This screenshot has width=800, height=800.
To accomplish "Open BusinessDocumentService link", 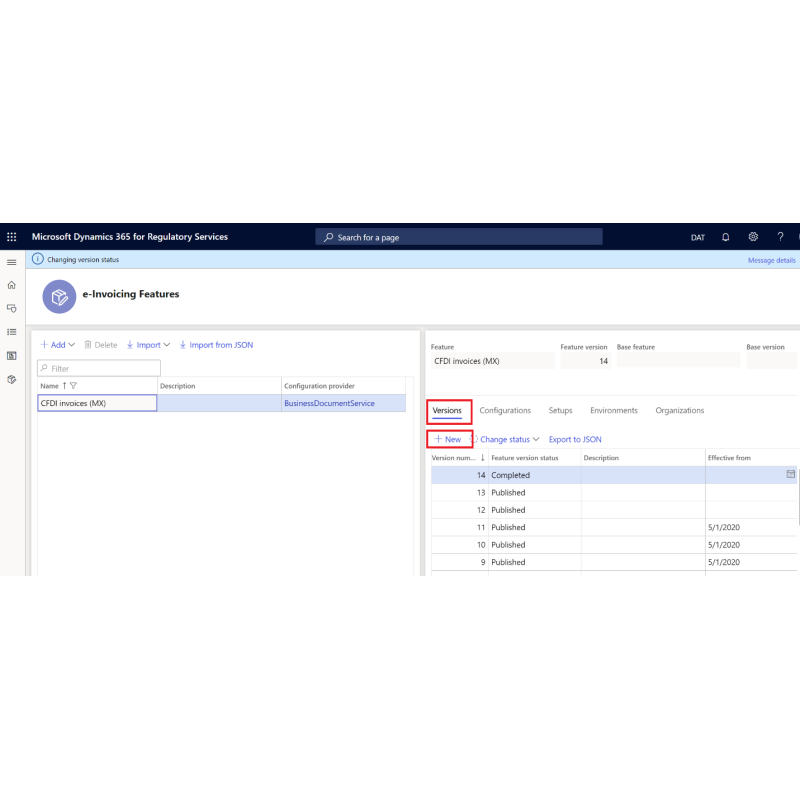I will click(x=329, y=403).
